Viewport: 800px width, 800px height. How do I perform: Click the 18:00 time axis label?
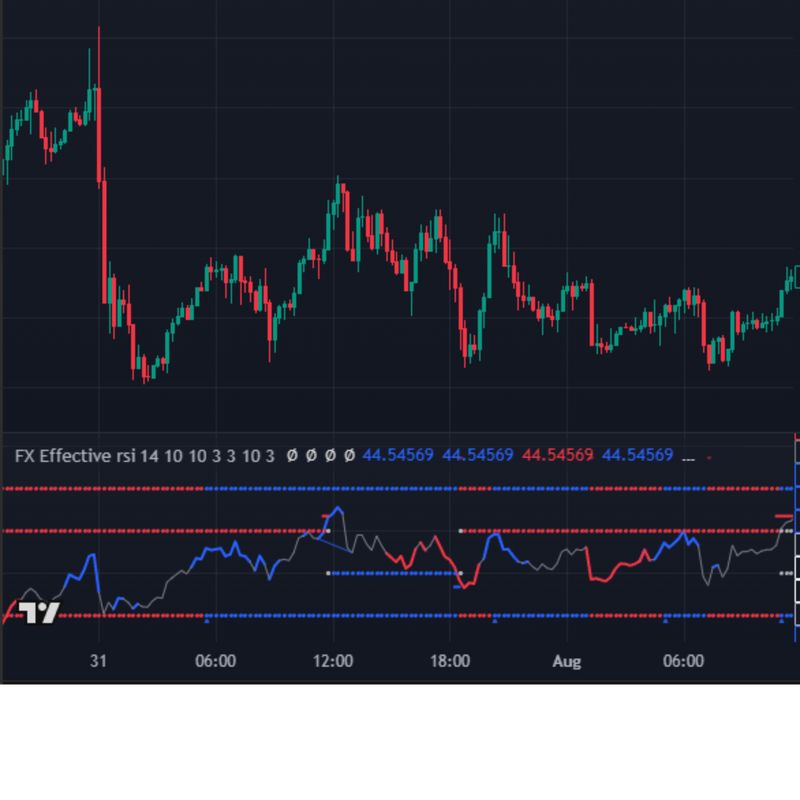(x=450, y=661)
